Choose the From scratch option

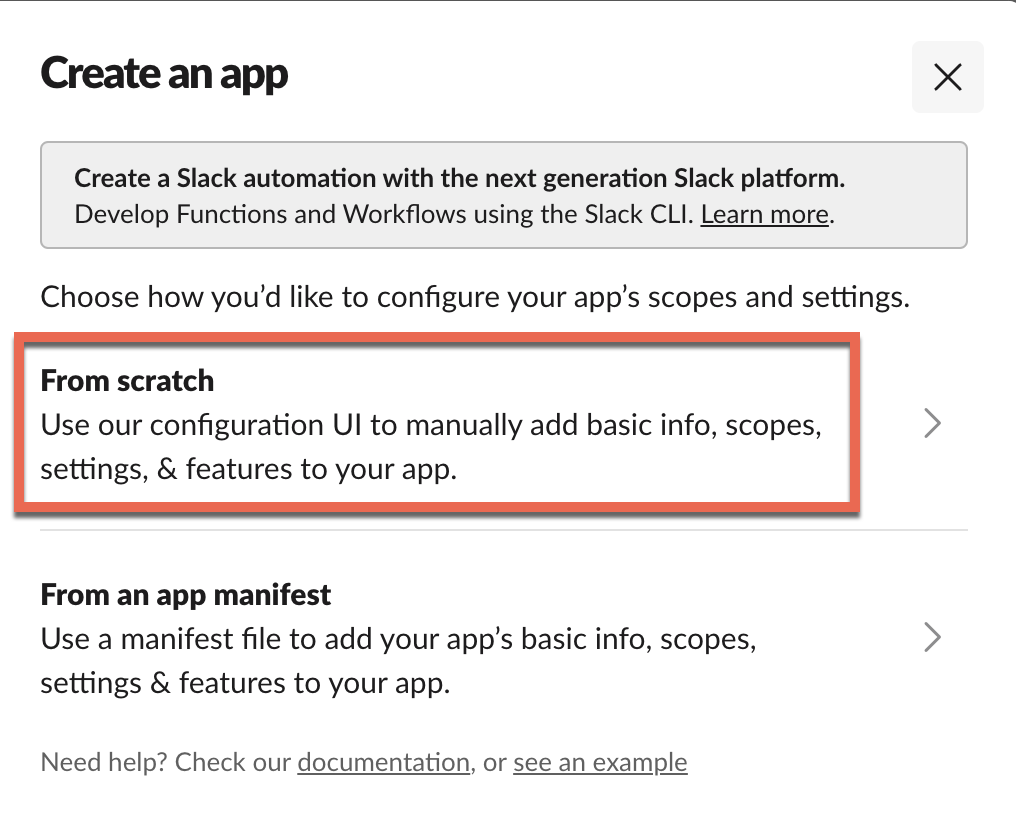click(503, 424)
